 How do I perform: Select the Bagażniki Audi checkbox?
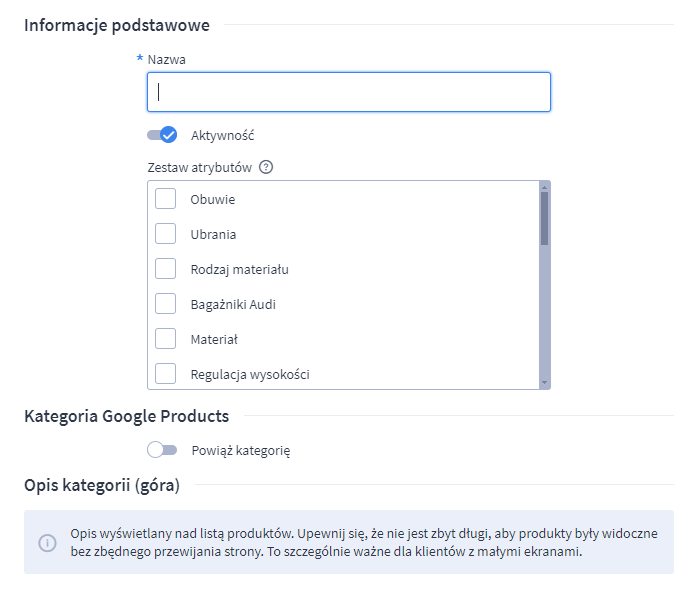coord(166,304)
